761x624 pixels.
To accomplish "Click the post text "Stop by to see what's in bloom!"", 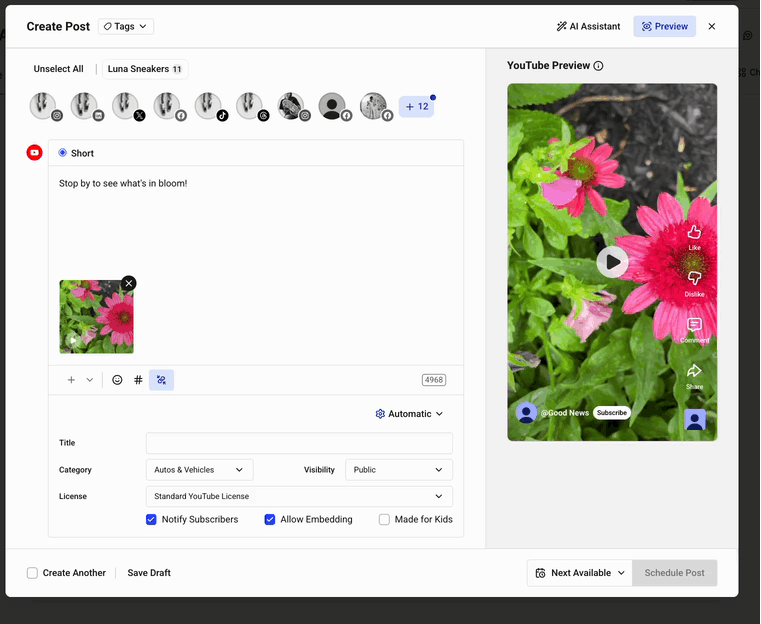I will (x=123, y=183).
